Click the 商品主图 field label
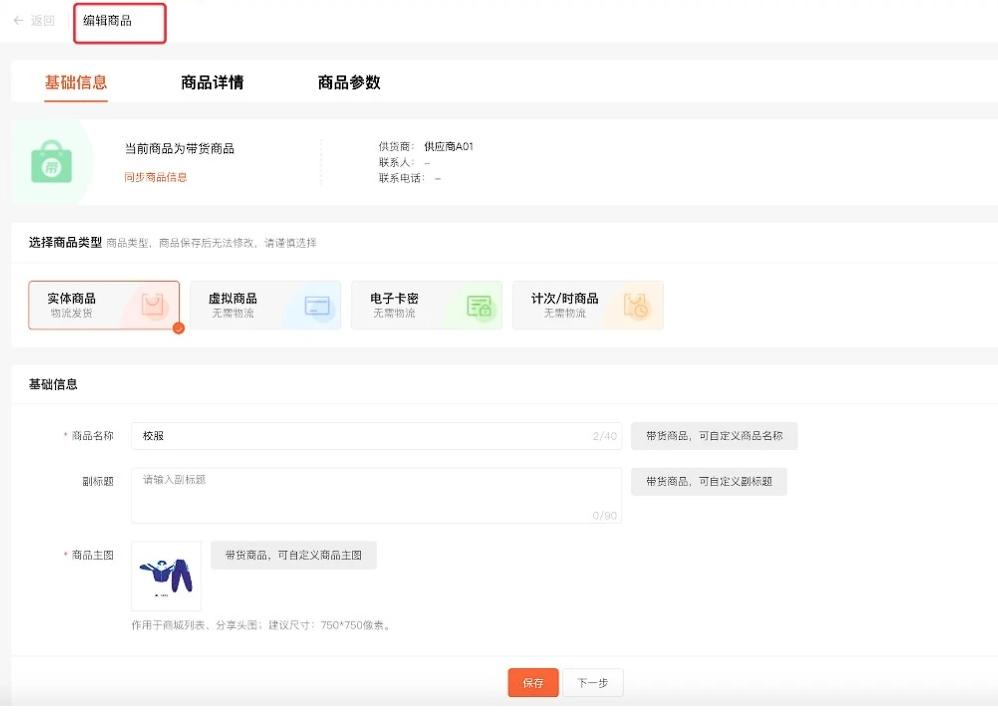998x716 pixels. [x=92, y=555]
